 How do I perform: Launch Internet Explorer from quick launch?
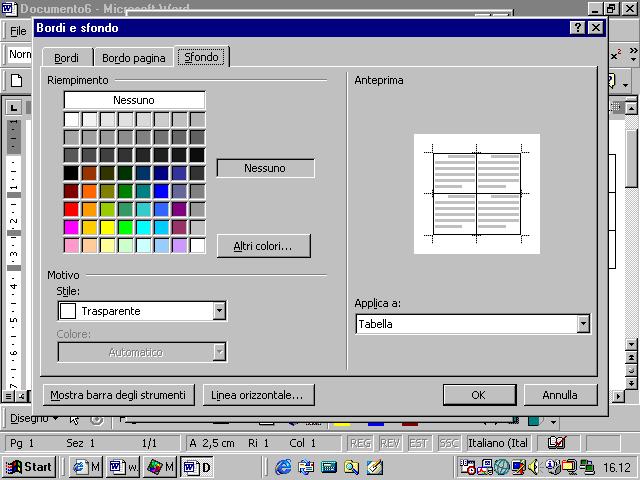[x=283, y=467]
